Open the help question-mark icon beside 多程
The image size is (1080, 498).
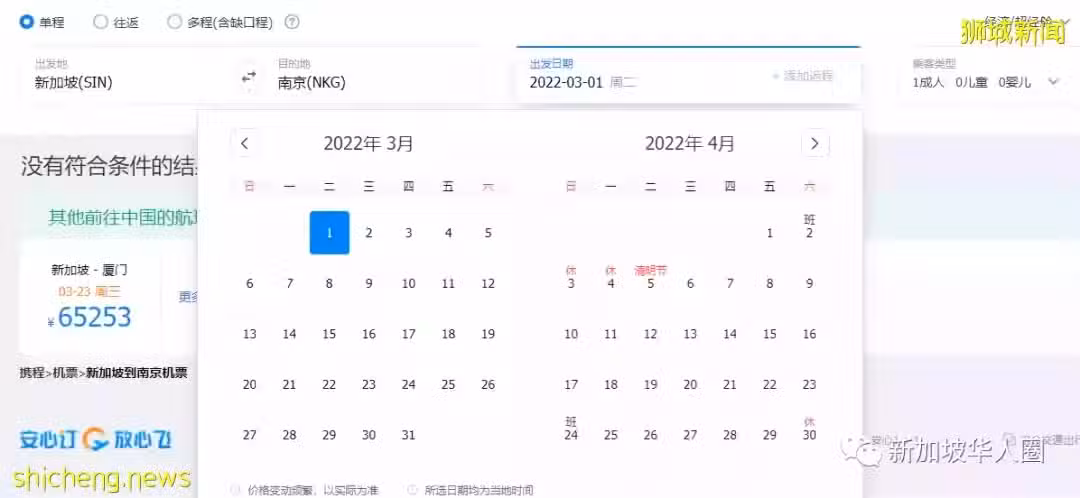pyautogui.click(x=292, y=22)
